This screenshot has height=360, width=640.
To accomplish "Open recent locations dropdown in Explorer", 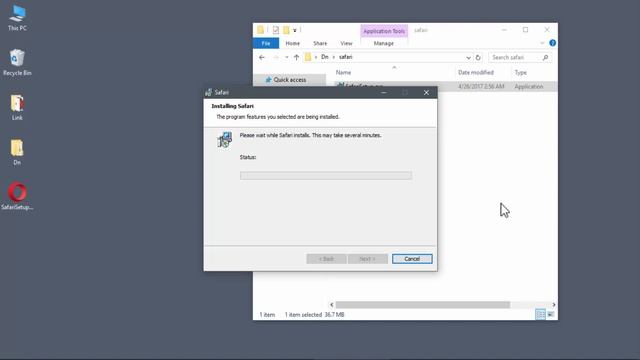I will [287, 58].
